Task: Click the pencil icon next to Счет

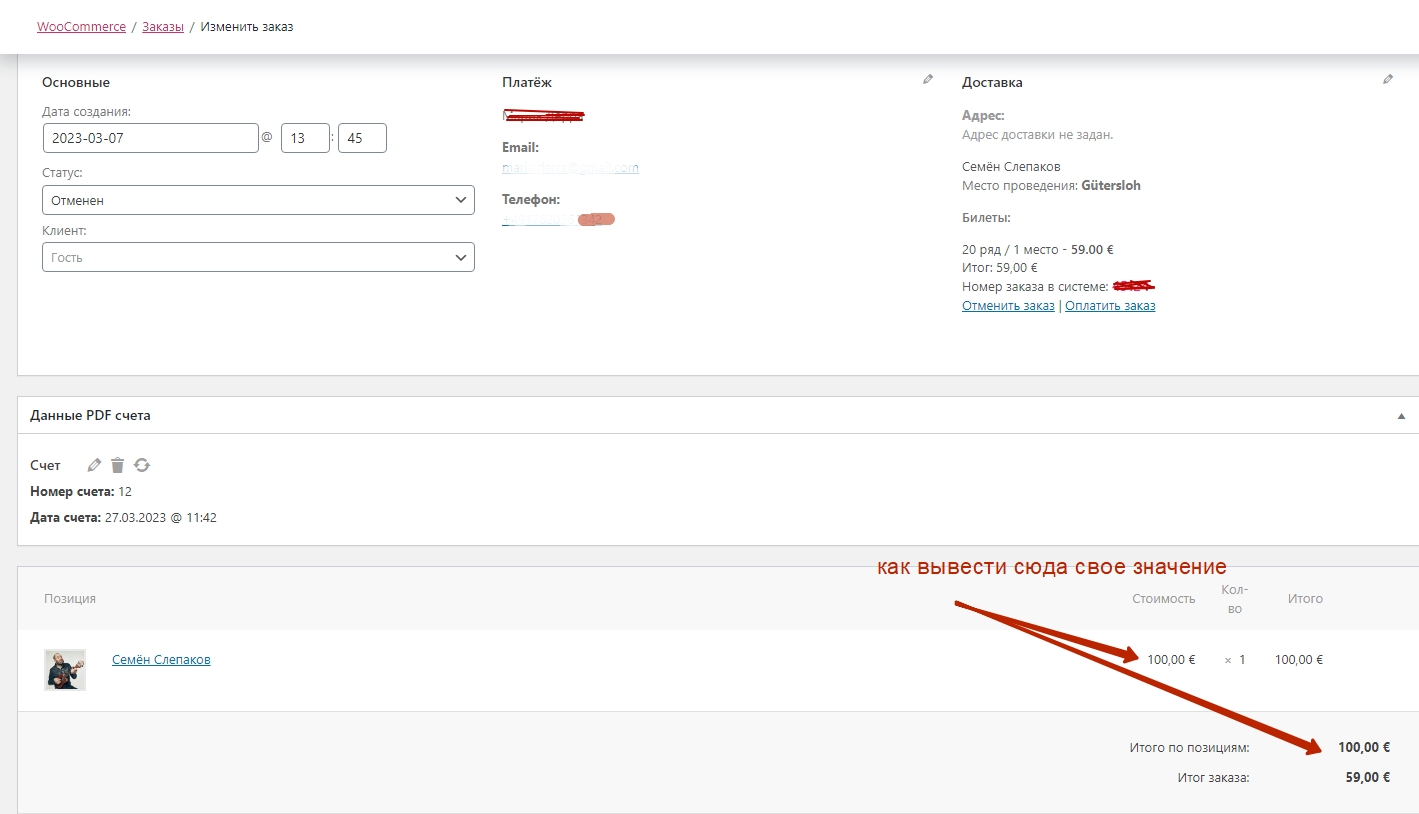Action: (95, 465)
